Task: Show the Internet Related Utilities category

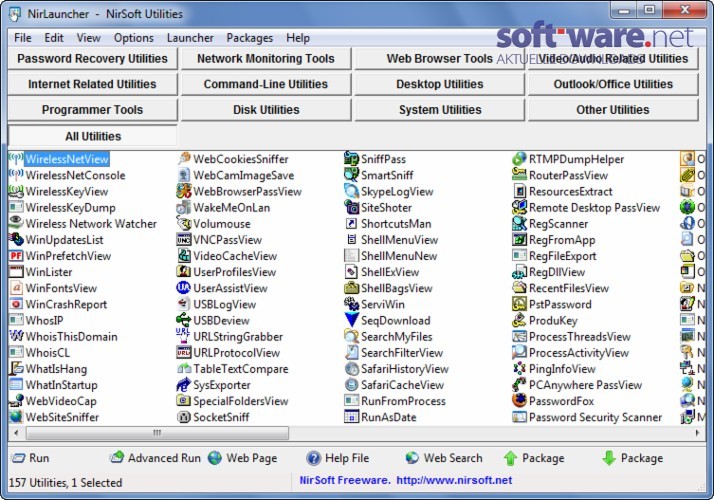Action: 92,84
